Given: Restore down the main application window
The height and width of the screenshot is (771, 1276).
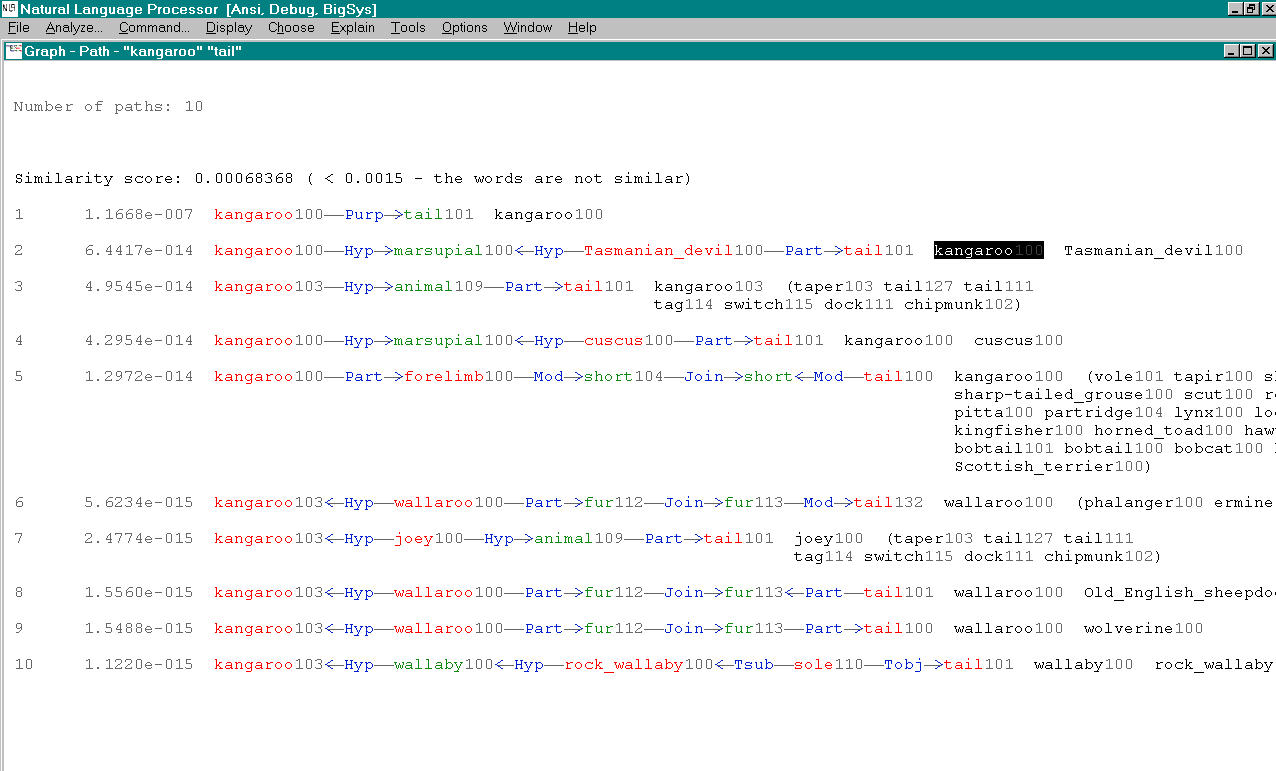Looking at the screenshot, I should [x=1251, y=9].
